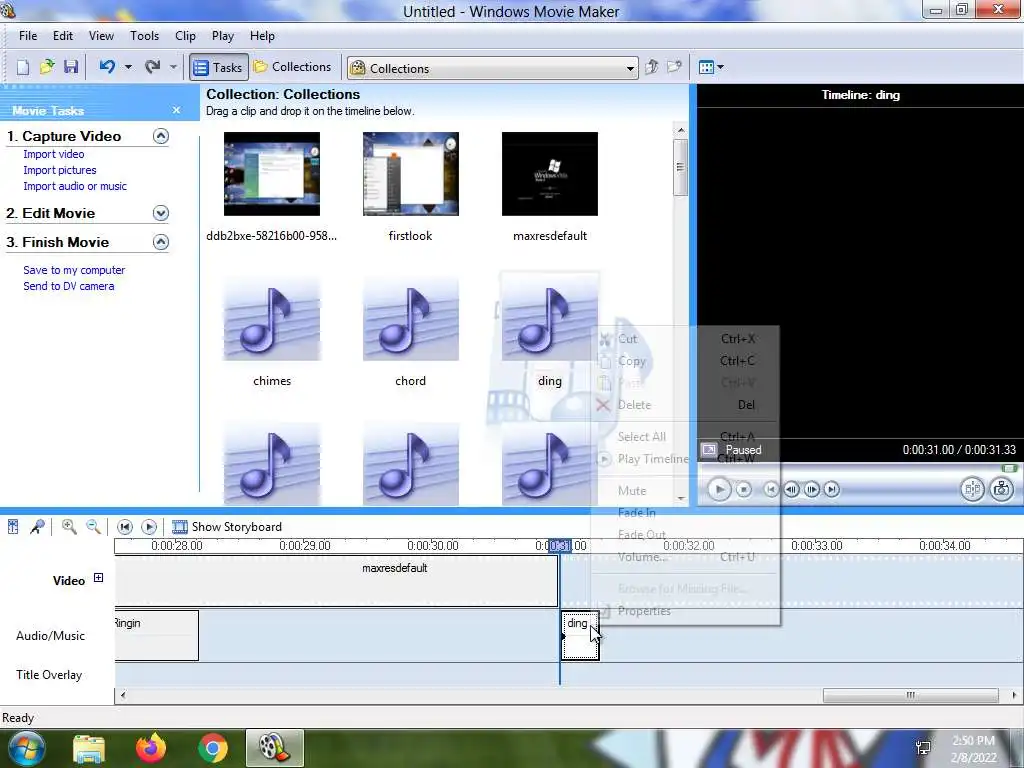This screenshot has height=768, width=1024.
Task: Step to the next frame
Action: [812, 489]
